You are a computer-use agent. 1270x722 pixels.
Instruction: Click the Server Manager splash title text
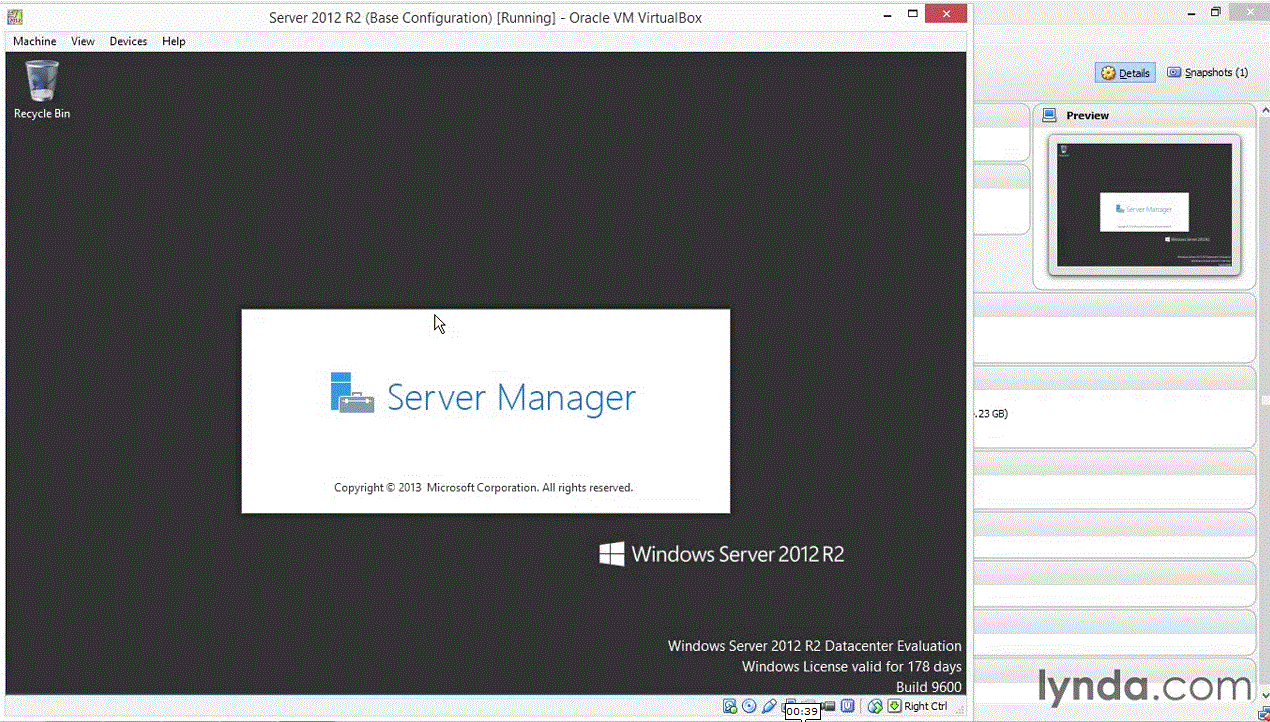(x=511, y=397)
